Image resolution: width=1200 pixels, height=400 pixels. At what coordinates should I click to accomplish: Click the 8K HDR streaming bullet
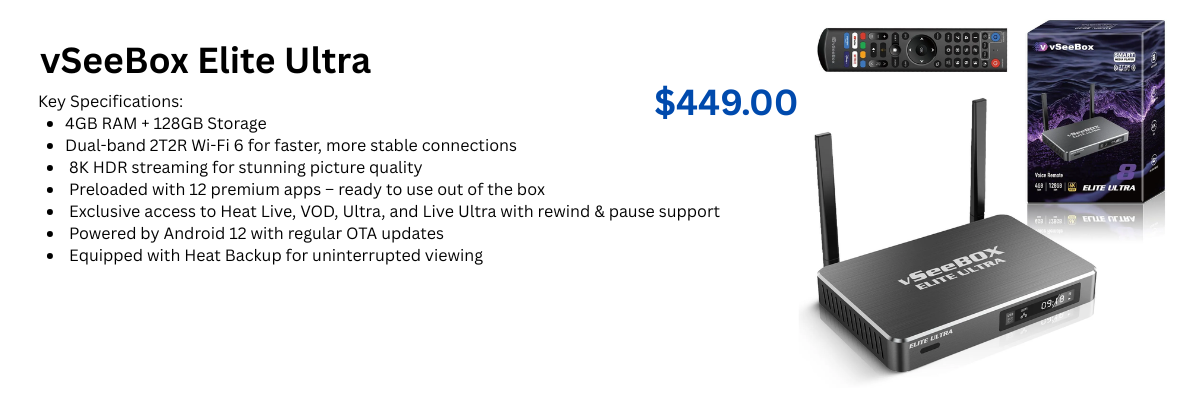[x=245, y=168]
